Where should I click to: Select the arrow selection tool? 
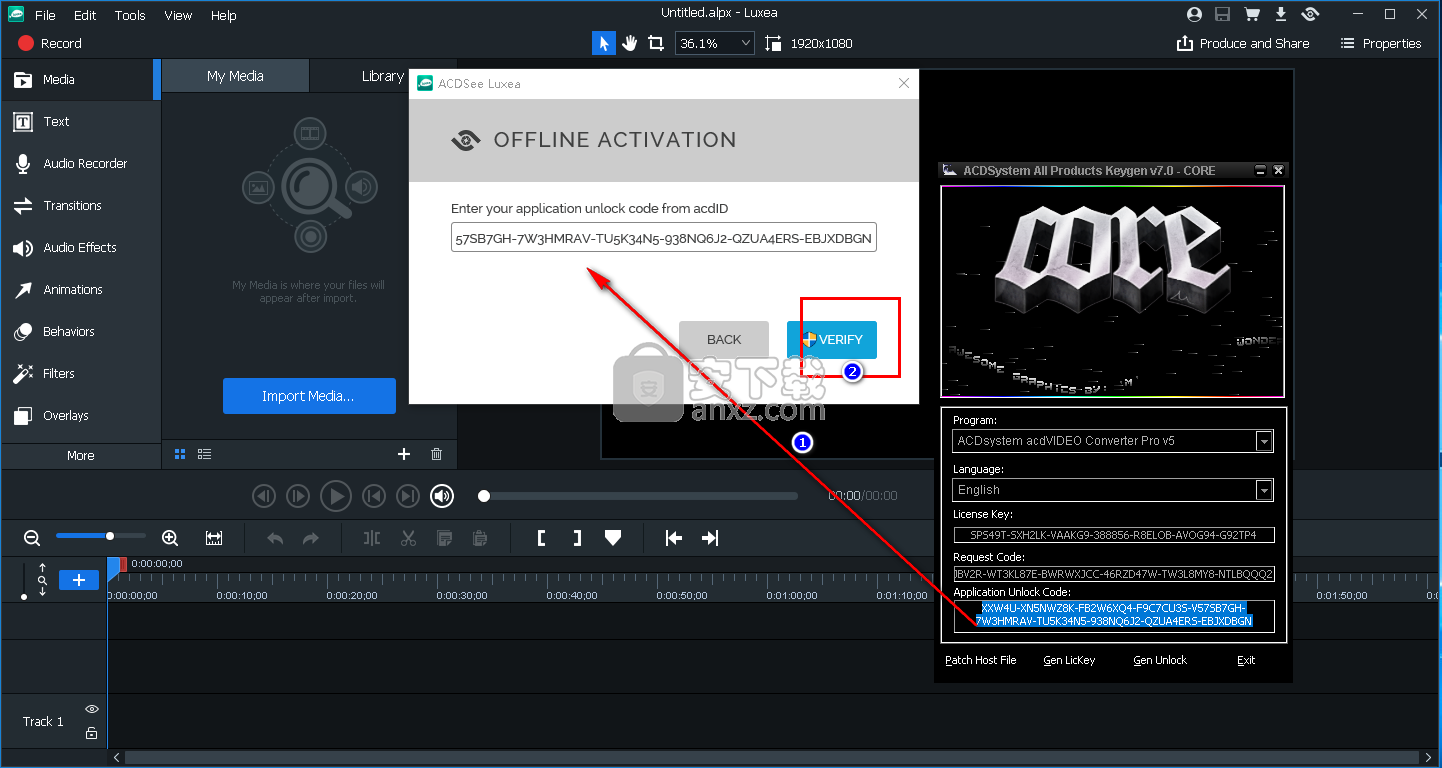point(604,43)
